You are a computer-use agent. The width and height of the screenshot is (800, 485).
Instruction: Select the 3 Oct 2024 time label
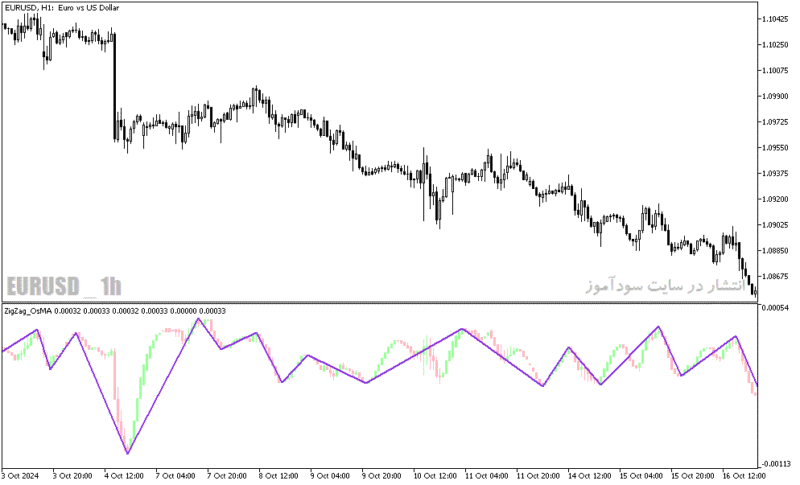point(20,476)
